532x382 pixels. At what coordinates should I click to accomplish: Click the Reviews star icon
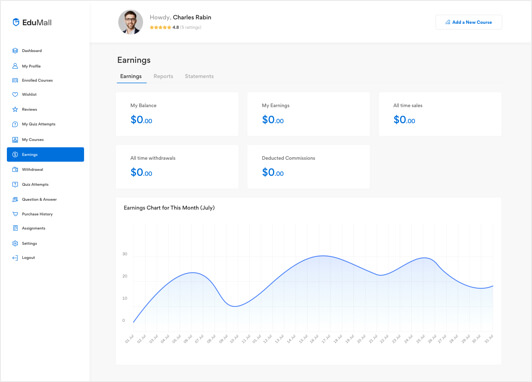15,109
